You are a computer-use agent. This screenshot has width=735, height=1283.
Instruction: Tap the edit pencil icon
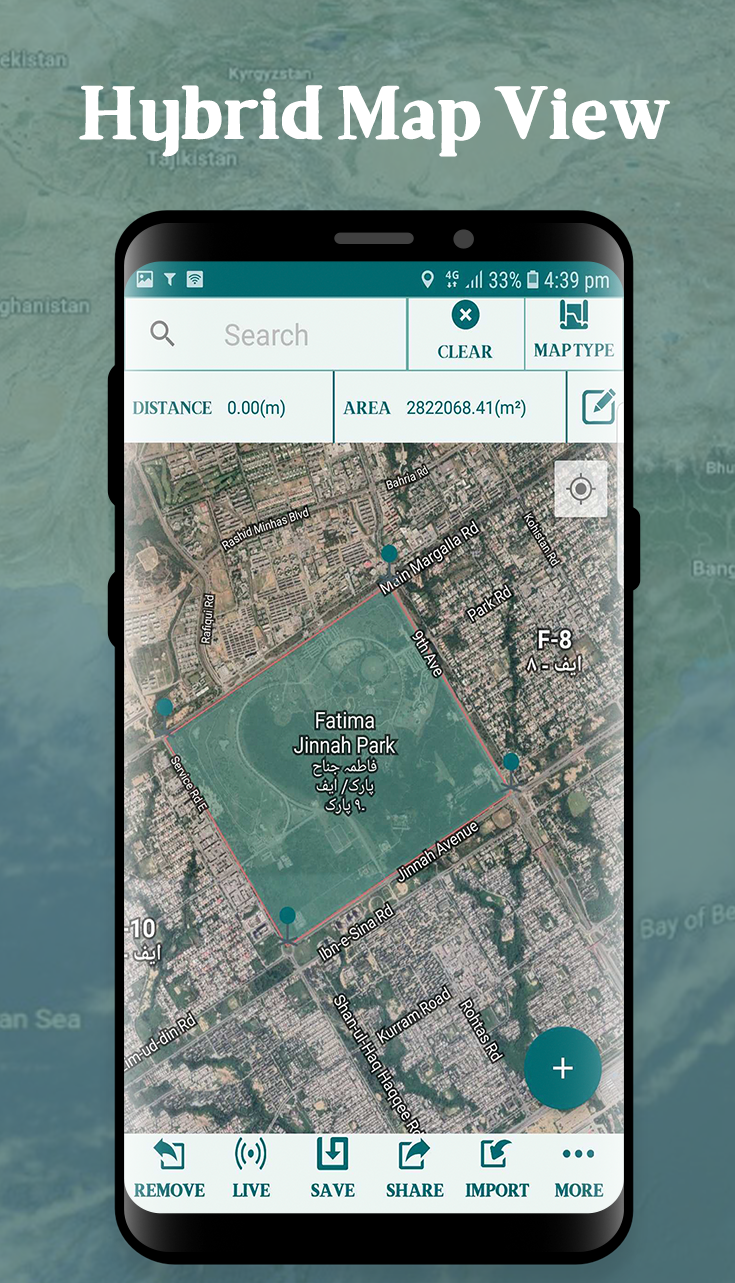coord(598,407)
